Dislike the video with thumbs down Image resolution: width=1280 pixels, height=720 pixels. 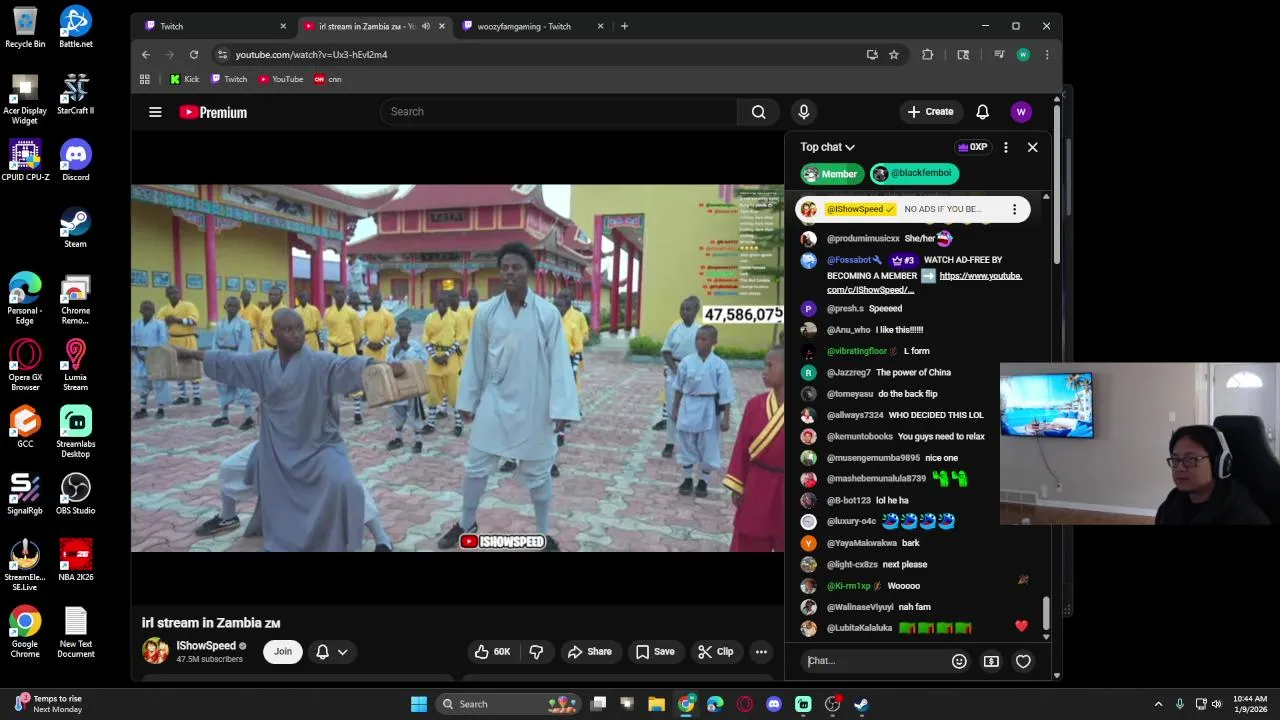point(536,652)
